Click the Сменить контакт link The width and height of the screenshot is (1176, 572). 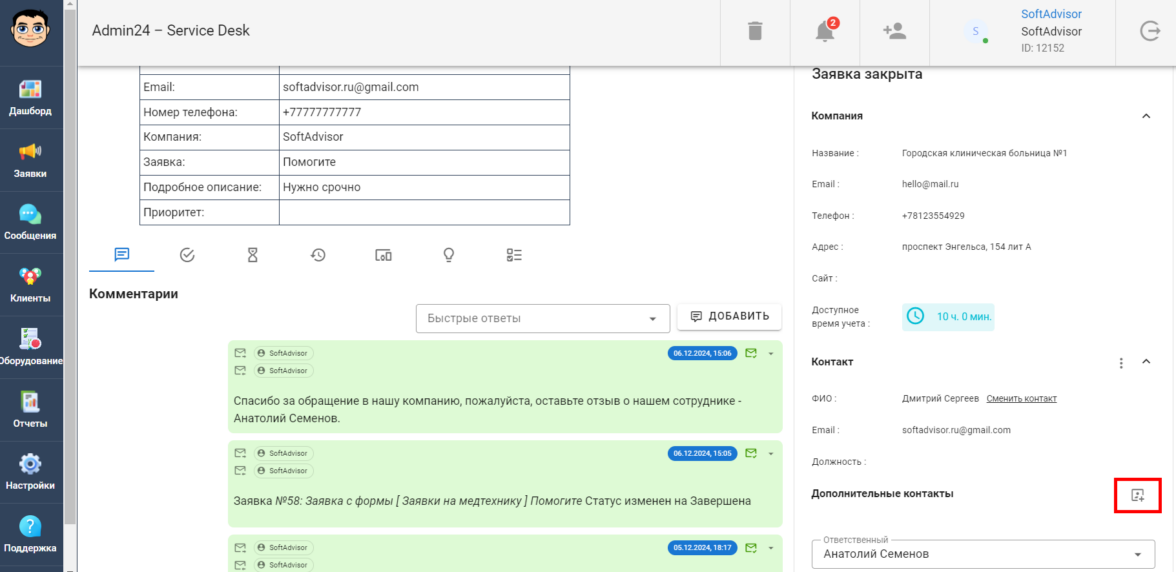[1021, 398]
